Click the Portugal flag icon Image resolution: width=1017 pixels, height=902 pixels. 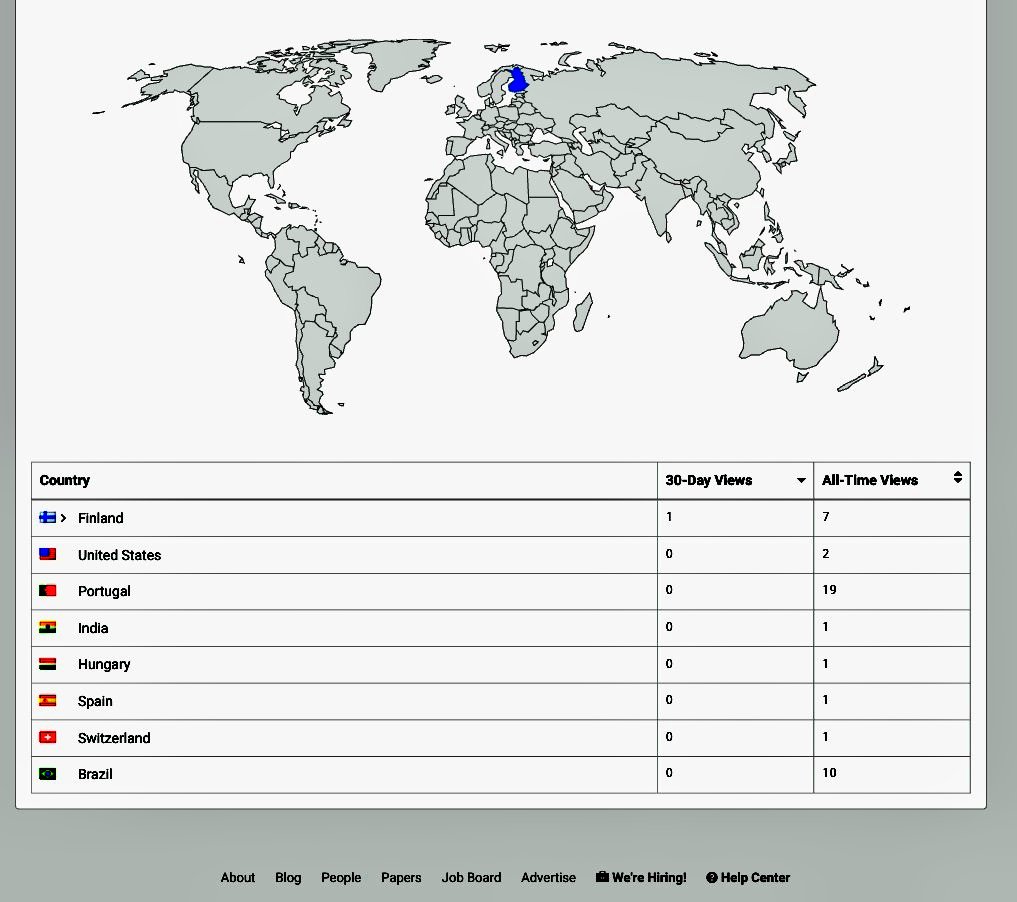(47, 591)
